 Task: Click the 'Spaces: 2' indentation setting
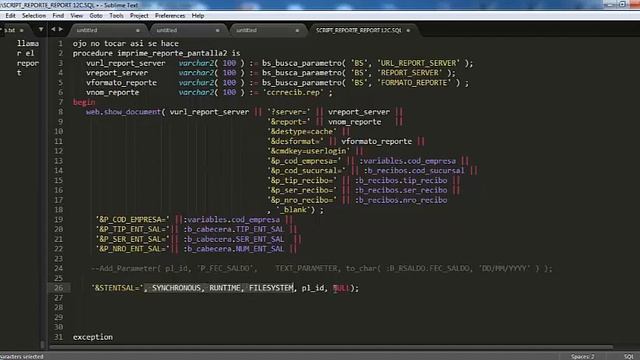tap(582, 356)
